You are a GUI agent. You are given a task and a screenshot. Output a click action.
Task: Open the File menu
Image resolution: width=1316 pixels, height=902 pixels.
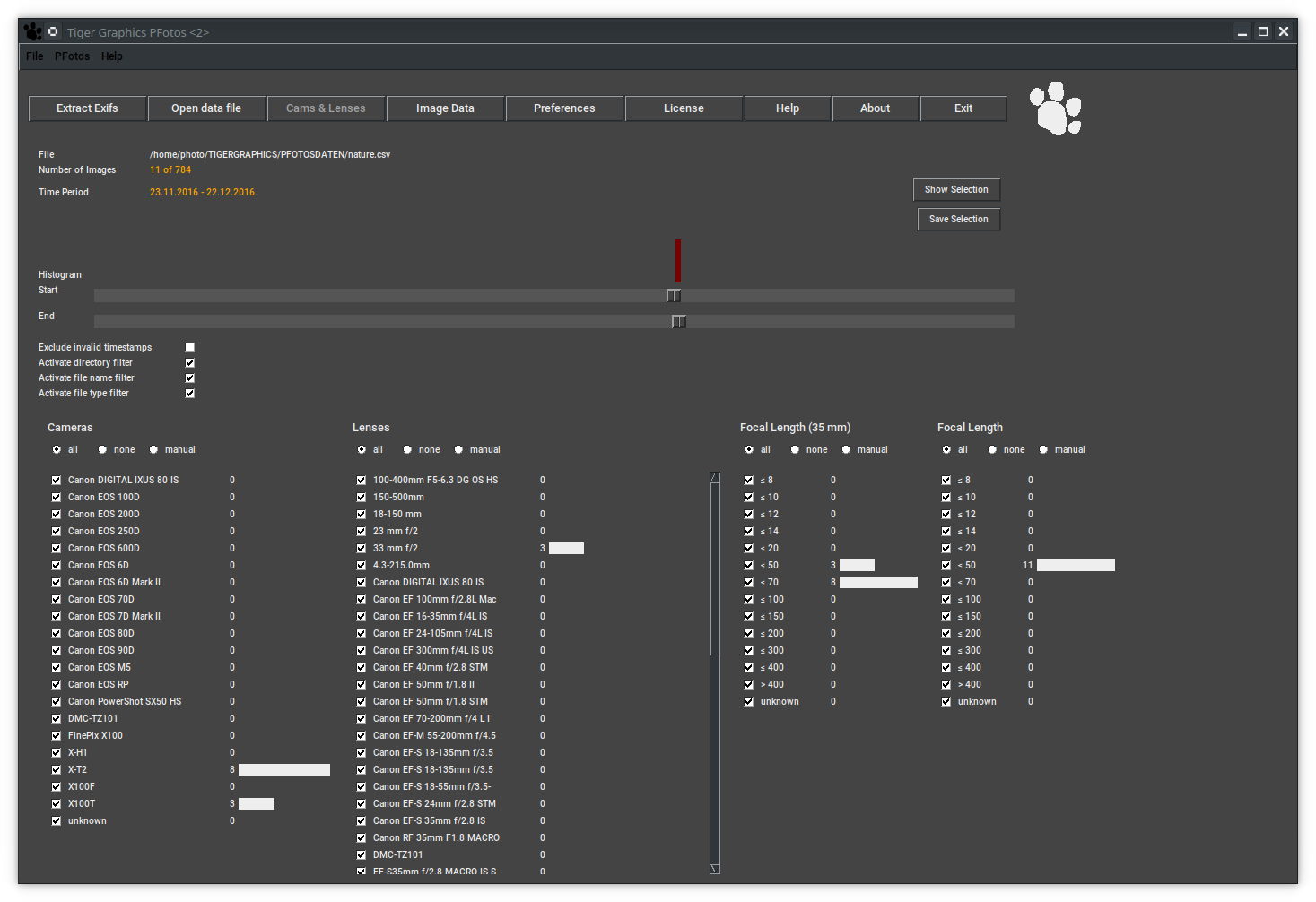pyautogui.click(x=35, y=56)
